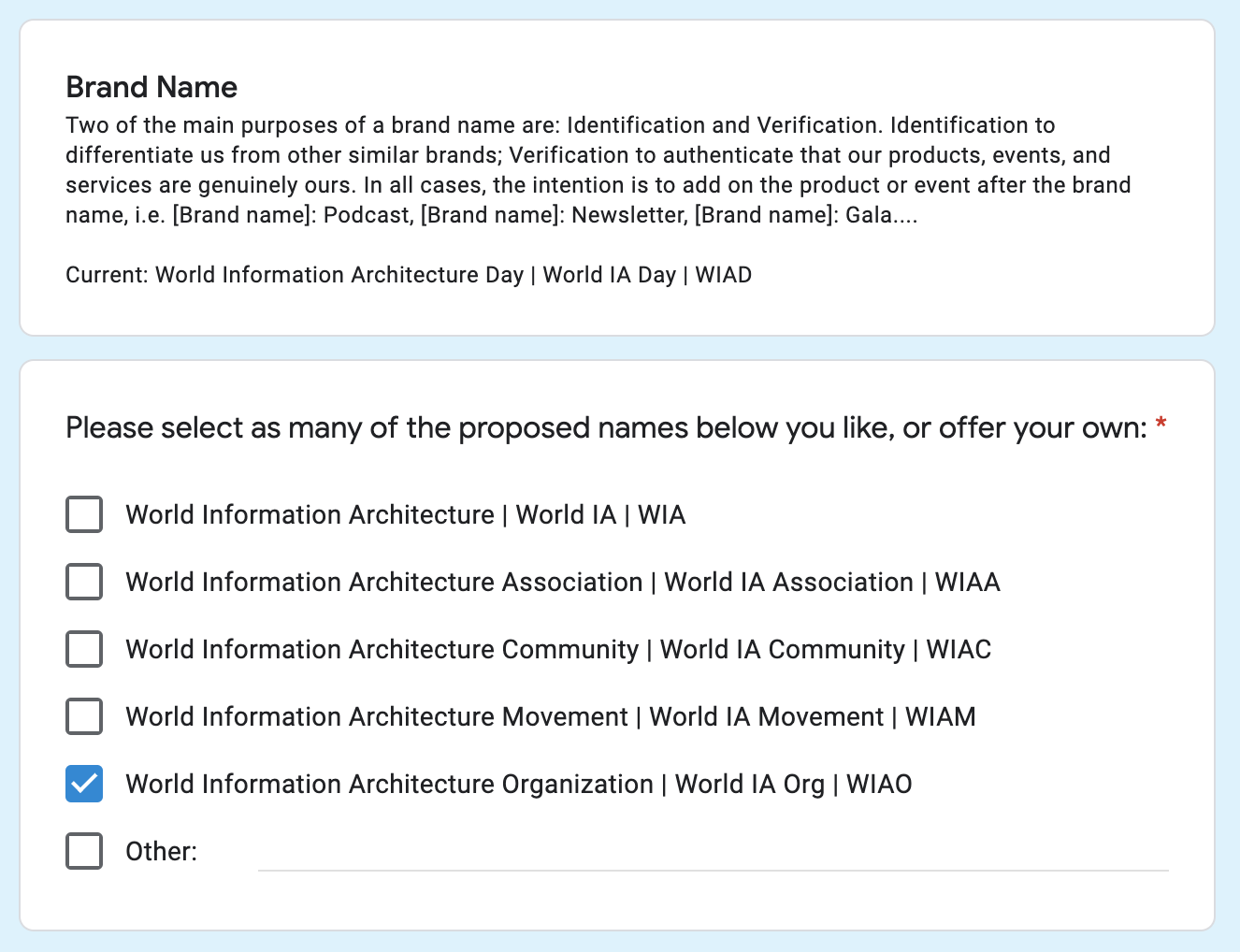Click the 'World IA Association | WIAA' label text
Screen dimensions: 1240x952
pyautogui.click(x=831, y=582)
